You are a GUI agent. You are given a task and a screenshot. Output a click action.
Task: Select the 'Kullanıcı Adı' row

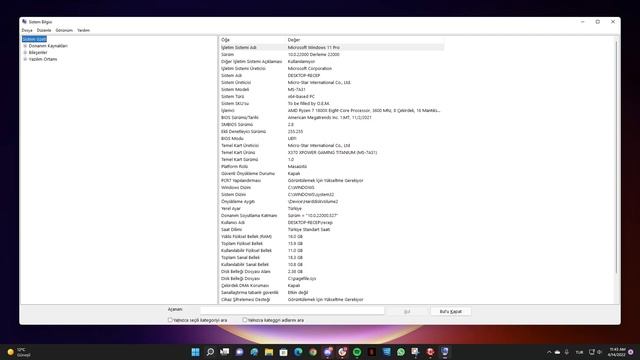(332, 222)
